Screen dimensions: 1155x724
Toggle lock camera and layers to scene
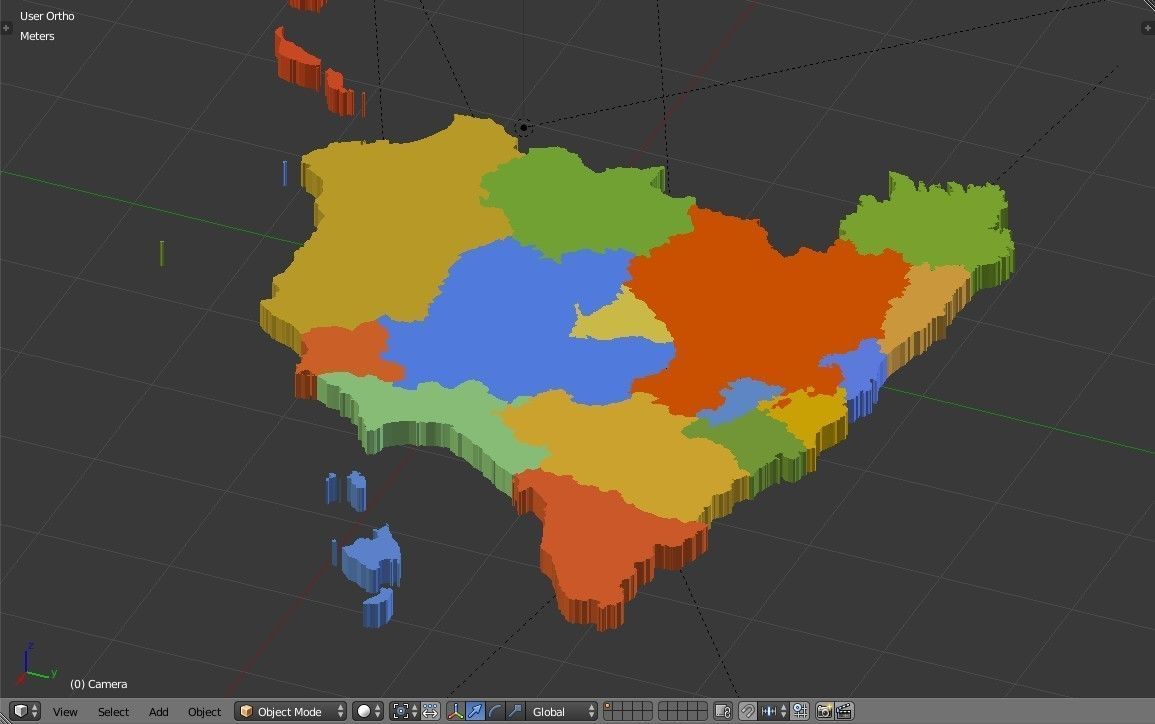coord(723,711)
